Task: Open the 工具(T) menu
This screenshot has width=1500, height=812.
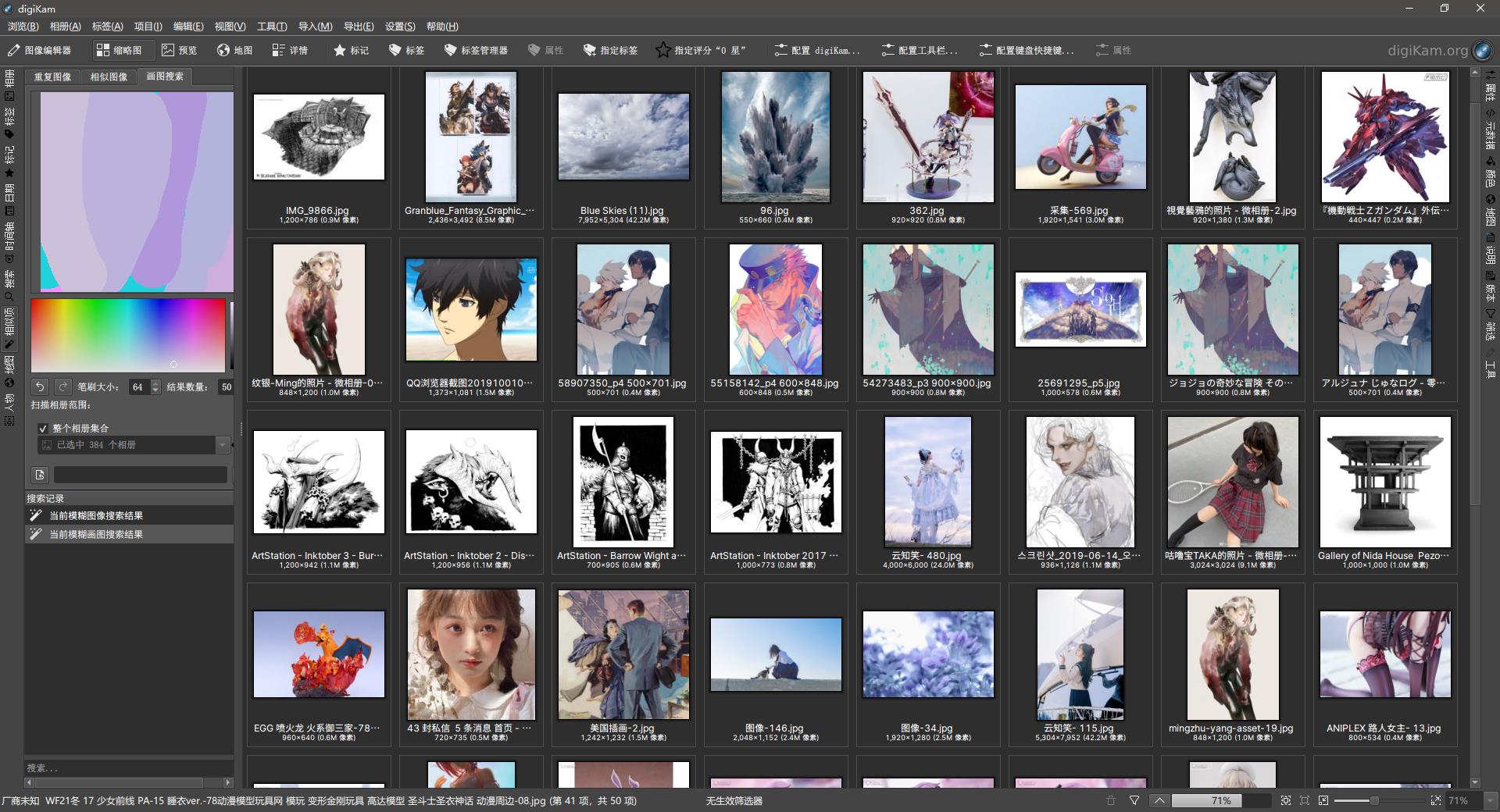Action: pos(272,27)
